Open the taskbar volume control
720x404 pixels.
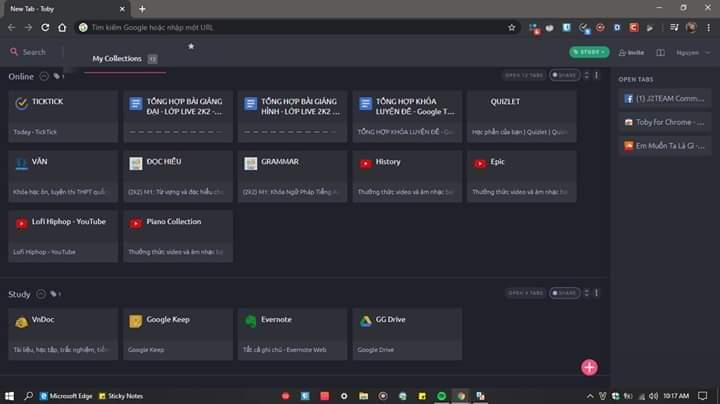(653, 396)
